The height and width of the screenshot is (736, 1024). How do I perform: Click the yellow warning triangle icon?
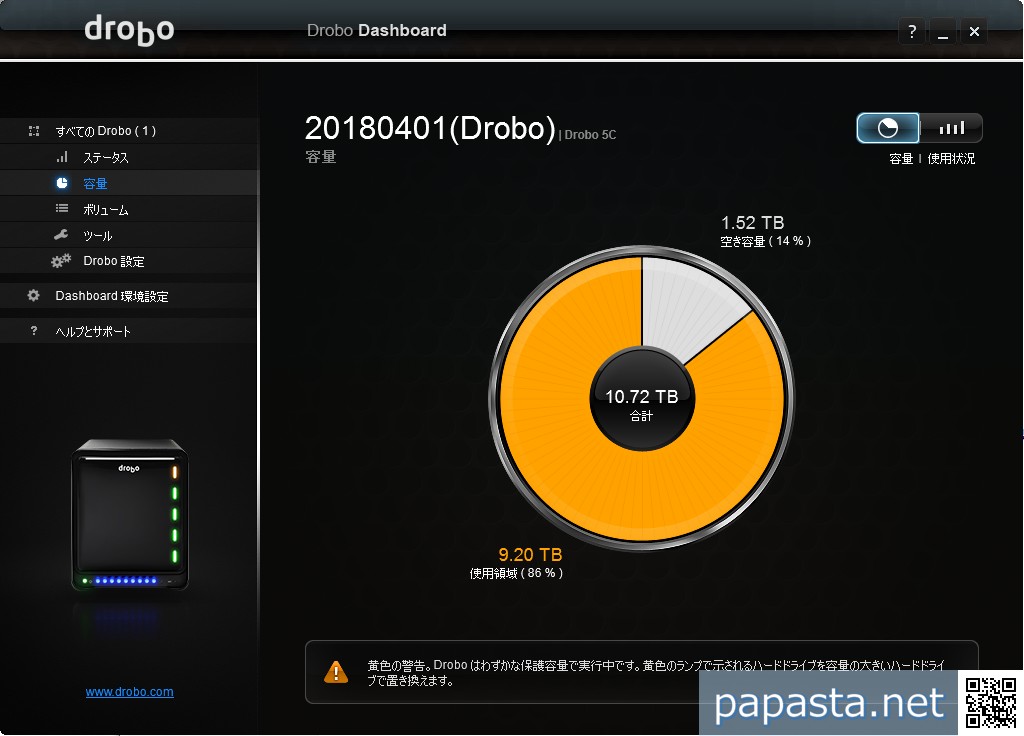click(337, 671)
